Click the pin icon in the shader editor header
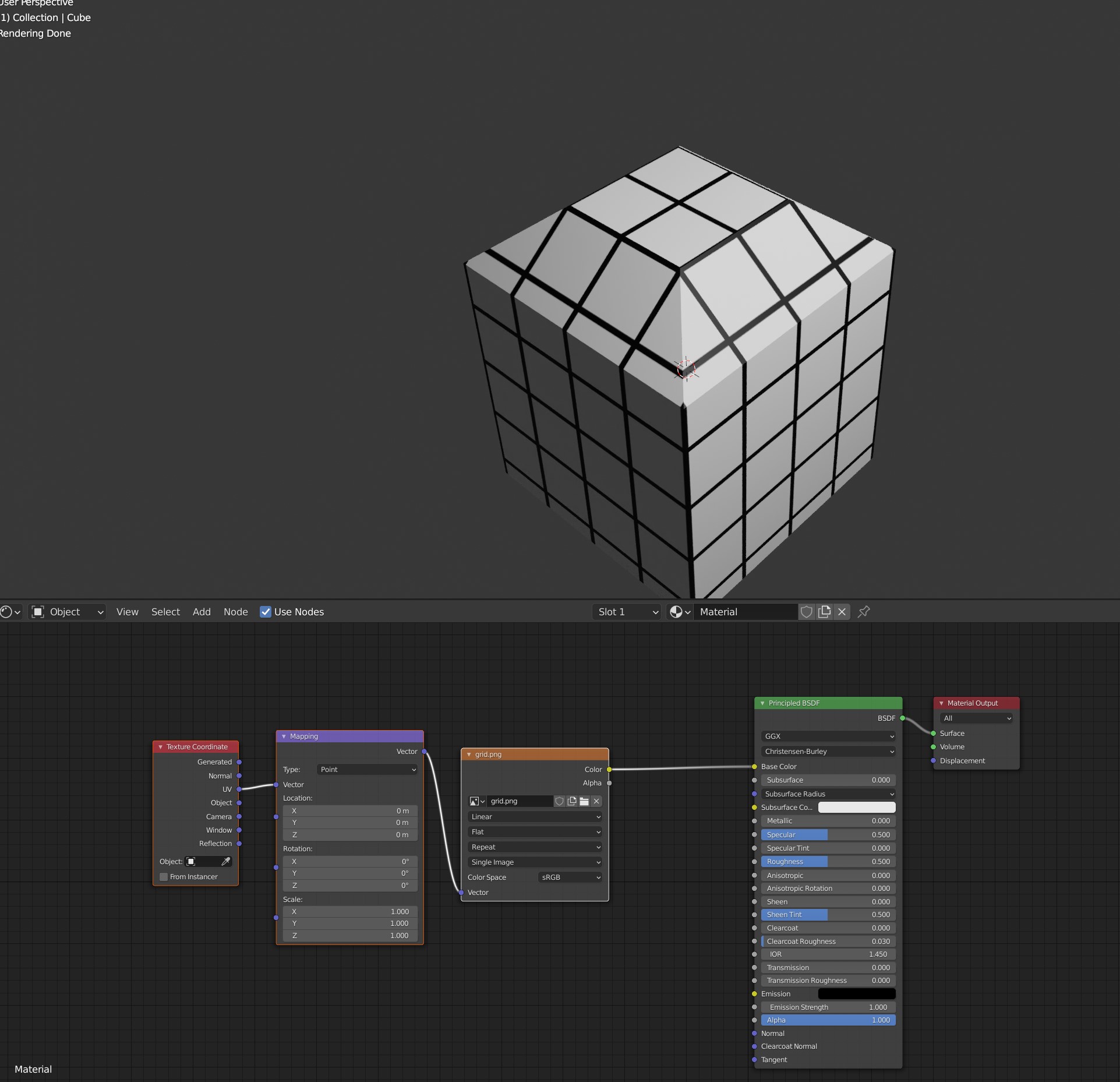The width and height of the screenshot is (1120, 1082). point(863,612)
